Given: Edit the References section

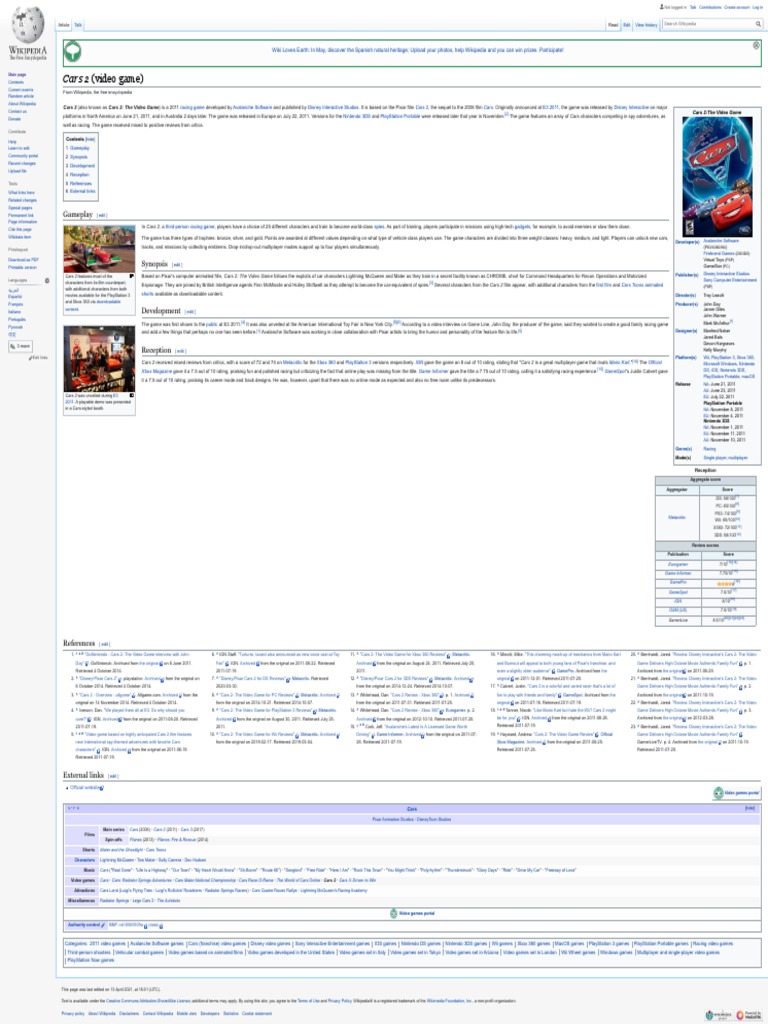Looking at the screenshot, I should [x=104, y=644].
